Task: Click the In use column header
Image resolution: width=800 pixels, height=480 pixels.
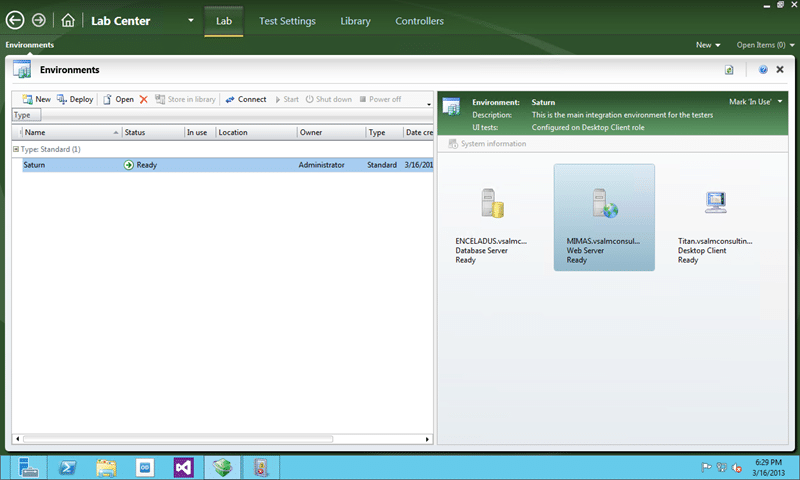Action: 200,132
